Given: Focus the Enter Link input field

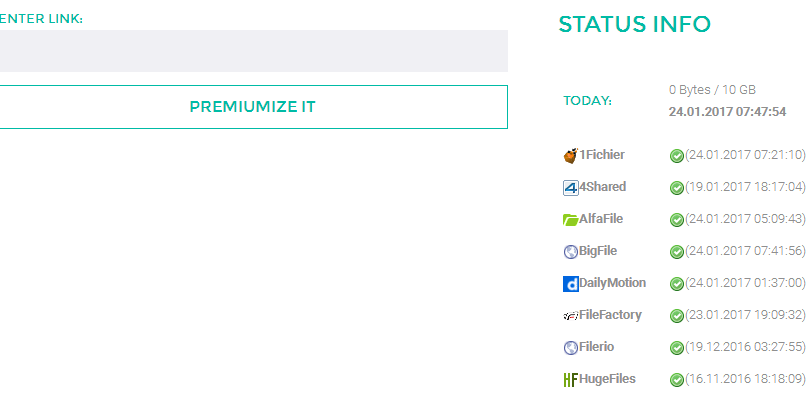Looking at the screenshot, I should click(x=253, y=51).
